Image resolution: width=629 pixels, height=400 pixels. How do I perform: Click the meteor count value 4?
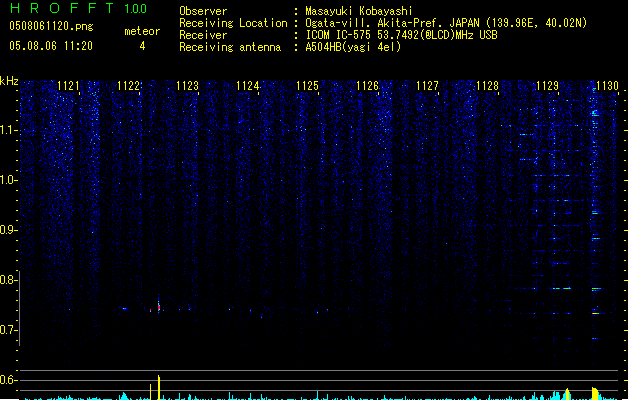142,46
